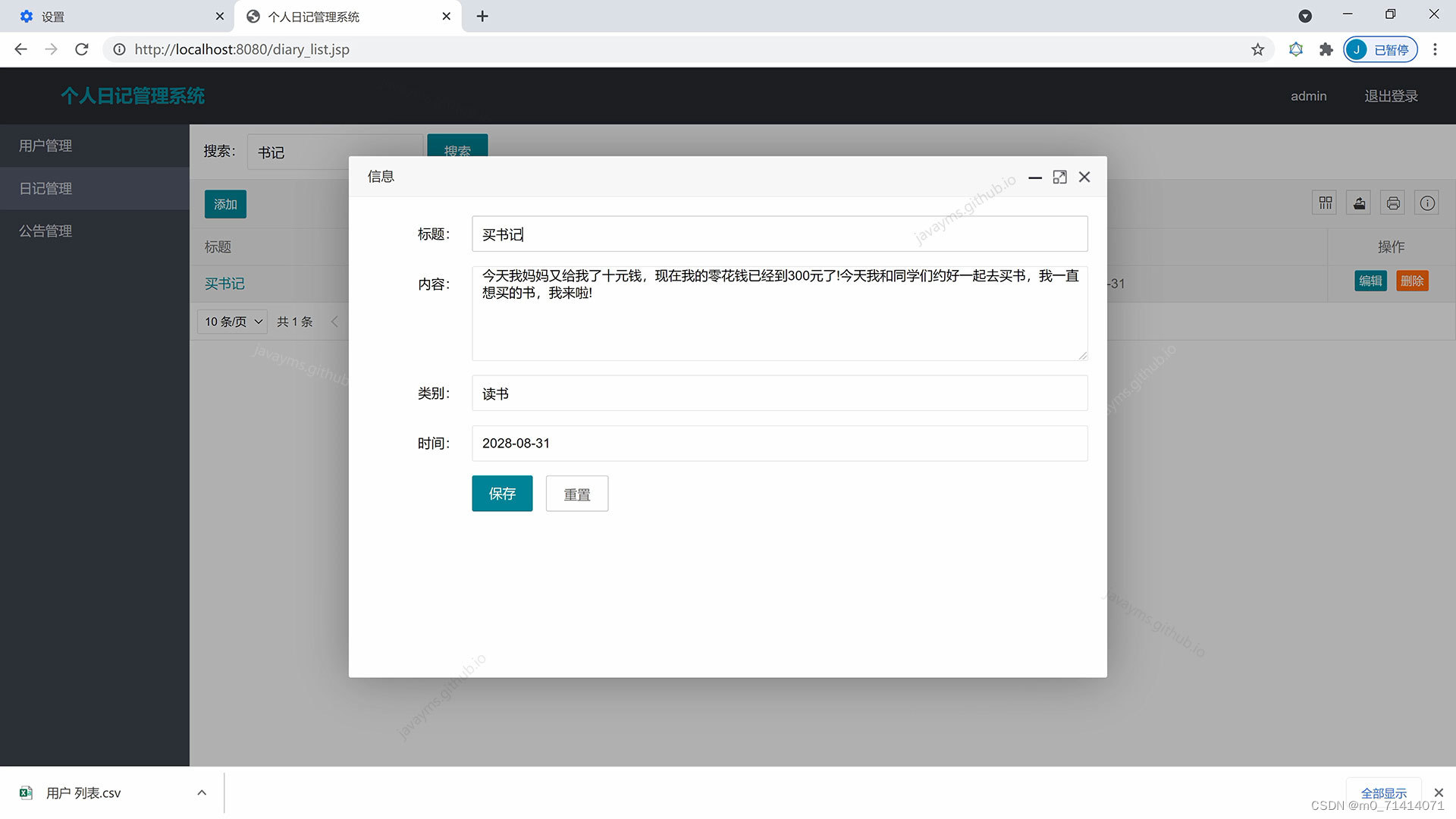The height and width of the screenshot is (819, 1456).
Task: Switch to the 设置 browser tab
Action: (x=53, y=17)
